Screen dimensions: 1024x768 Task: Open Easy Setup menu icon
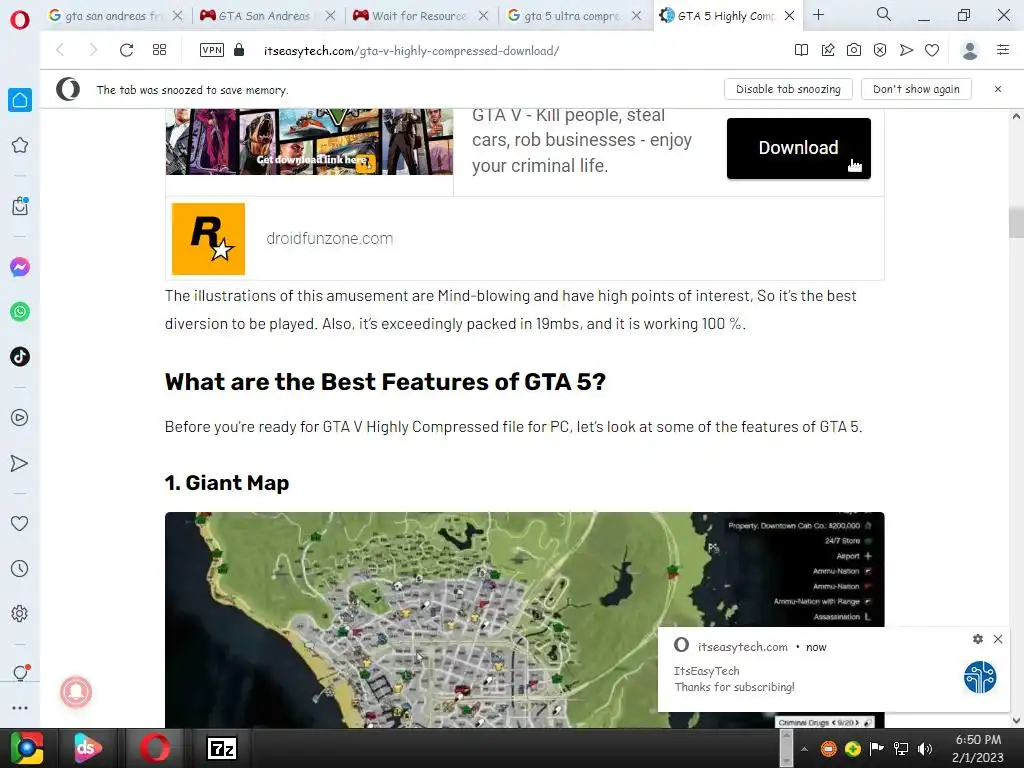coord(1003,50)
